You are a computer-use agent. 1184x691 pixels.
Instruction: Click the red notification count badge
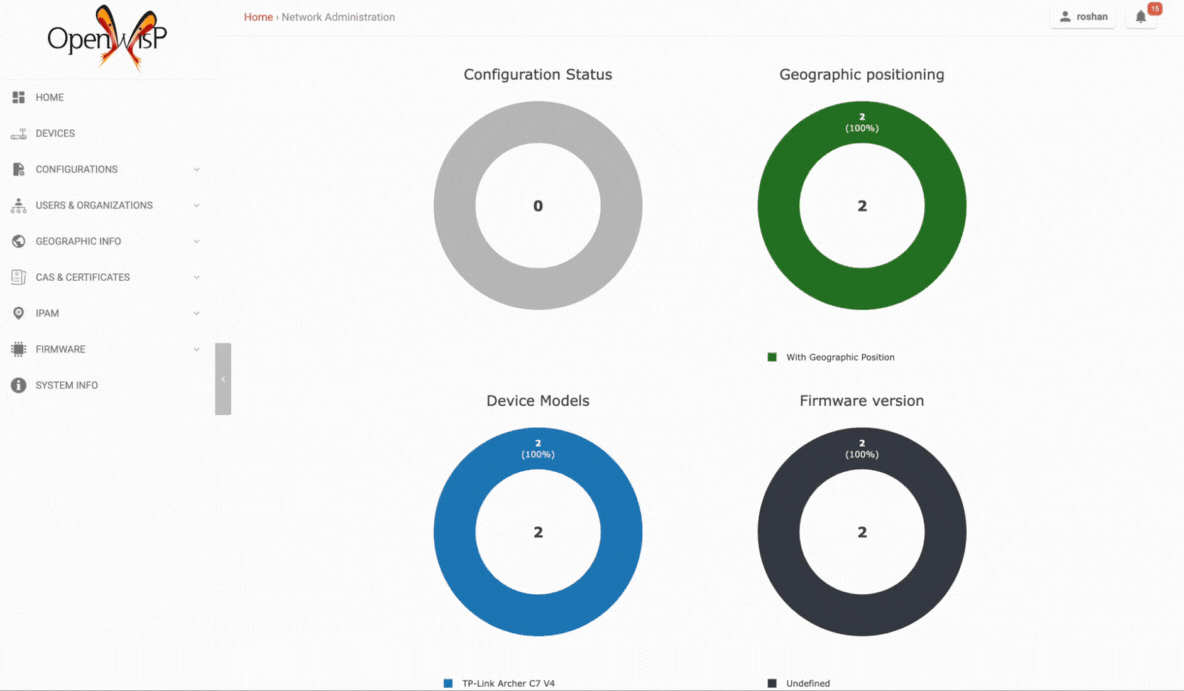[1155, 9]
